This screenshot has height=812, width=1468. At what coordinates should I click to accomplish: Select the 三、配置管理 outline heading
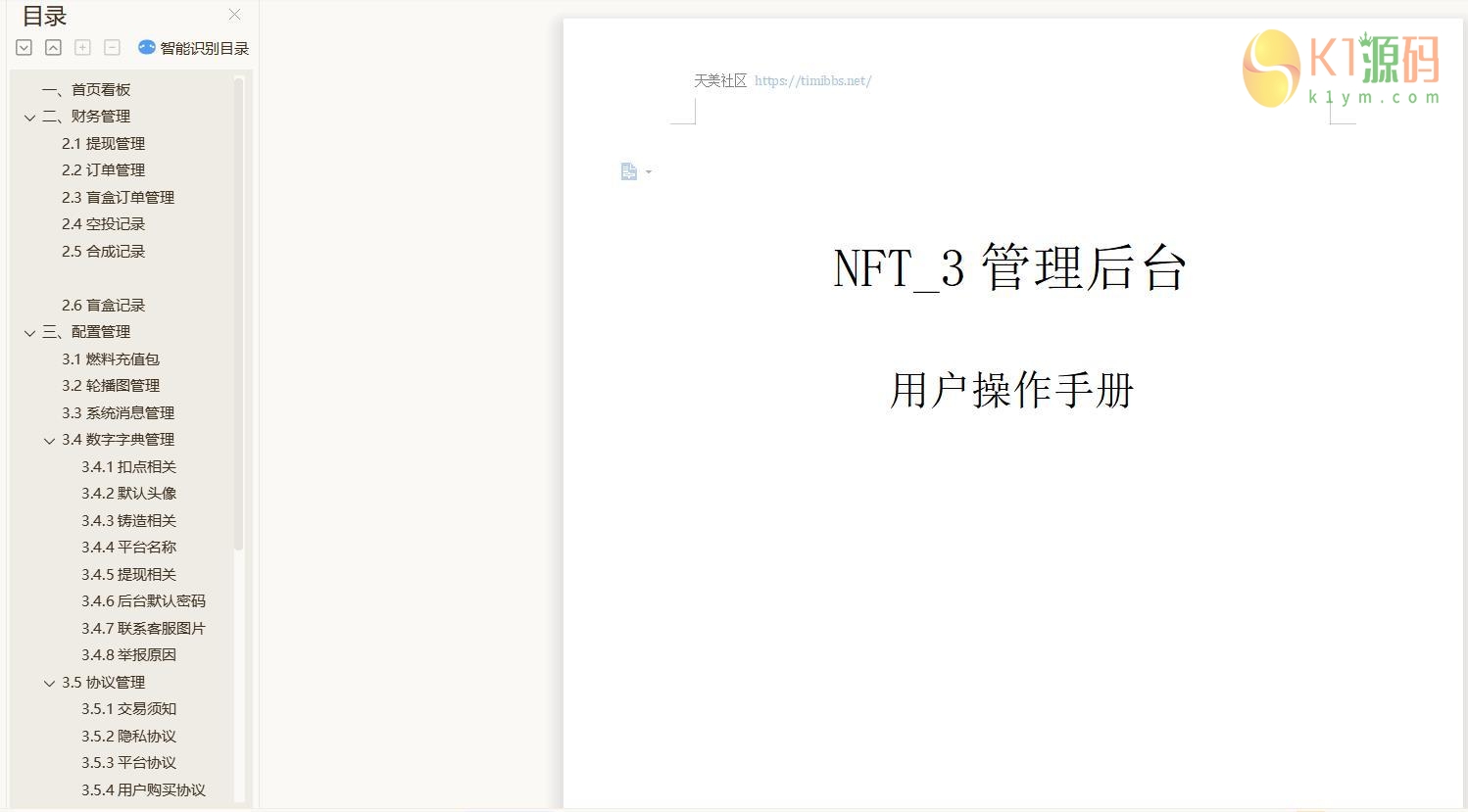tap(86, 332)
